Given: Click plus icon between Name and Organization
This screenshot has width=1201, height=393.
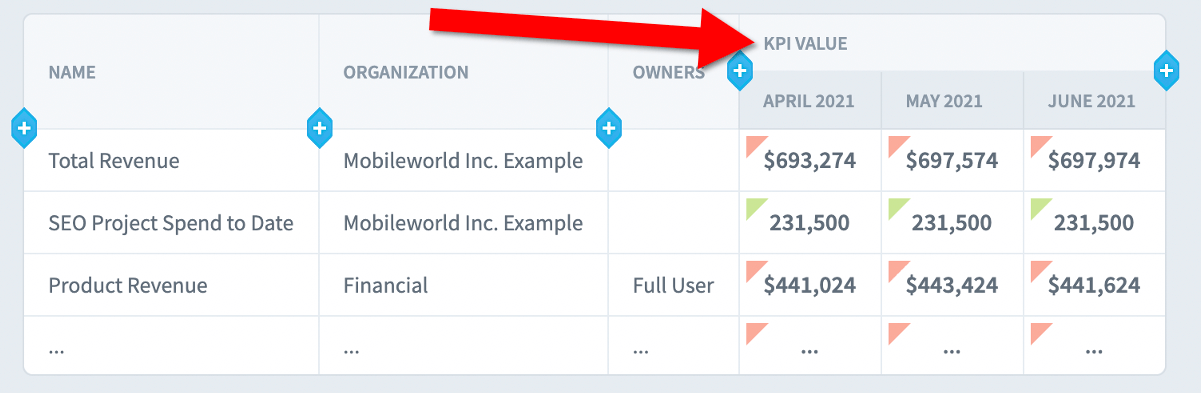Looking at the screenshot, I should (x=319, y=128).
